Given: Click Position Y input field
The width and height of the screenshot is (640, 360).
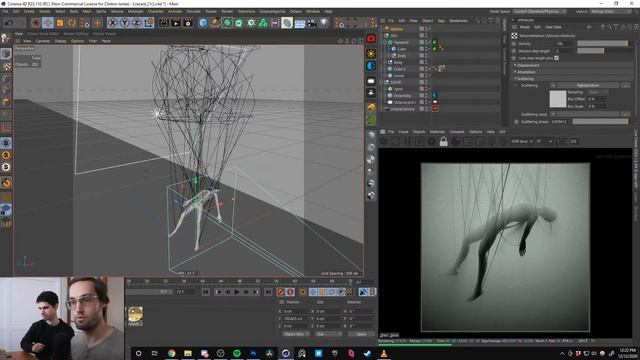Looking at the screenshot, I should tap(295, 318).
